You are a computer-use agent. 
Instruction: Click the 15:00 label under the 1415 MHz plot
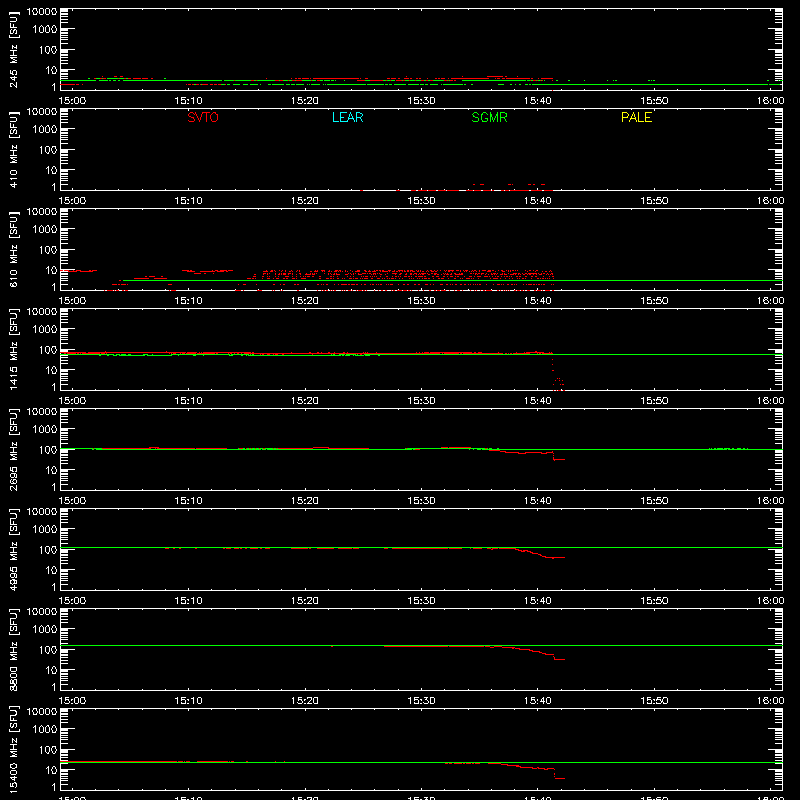pyautogui.click(x=72, y=401)
